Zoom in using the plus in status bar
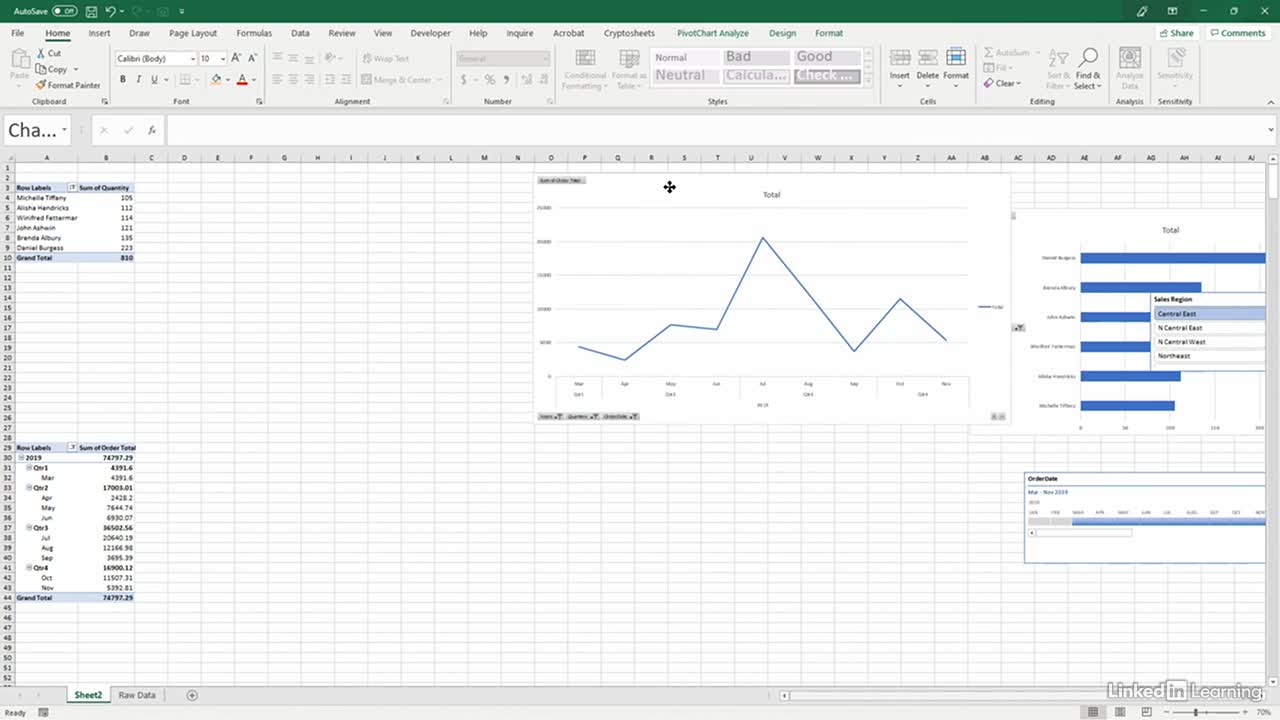This screenshot has height=720, width=1280. 1247,712
